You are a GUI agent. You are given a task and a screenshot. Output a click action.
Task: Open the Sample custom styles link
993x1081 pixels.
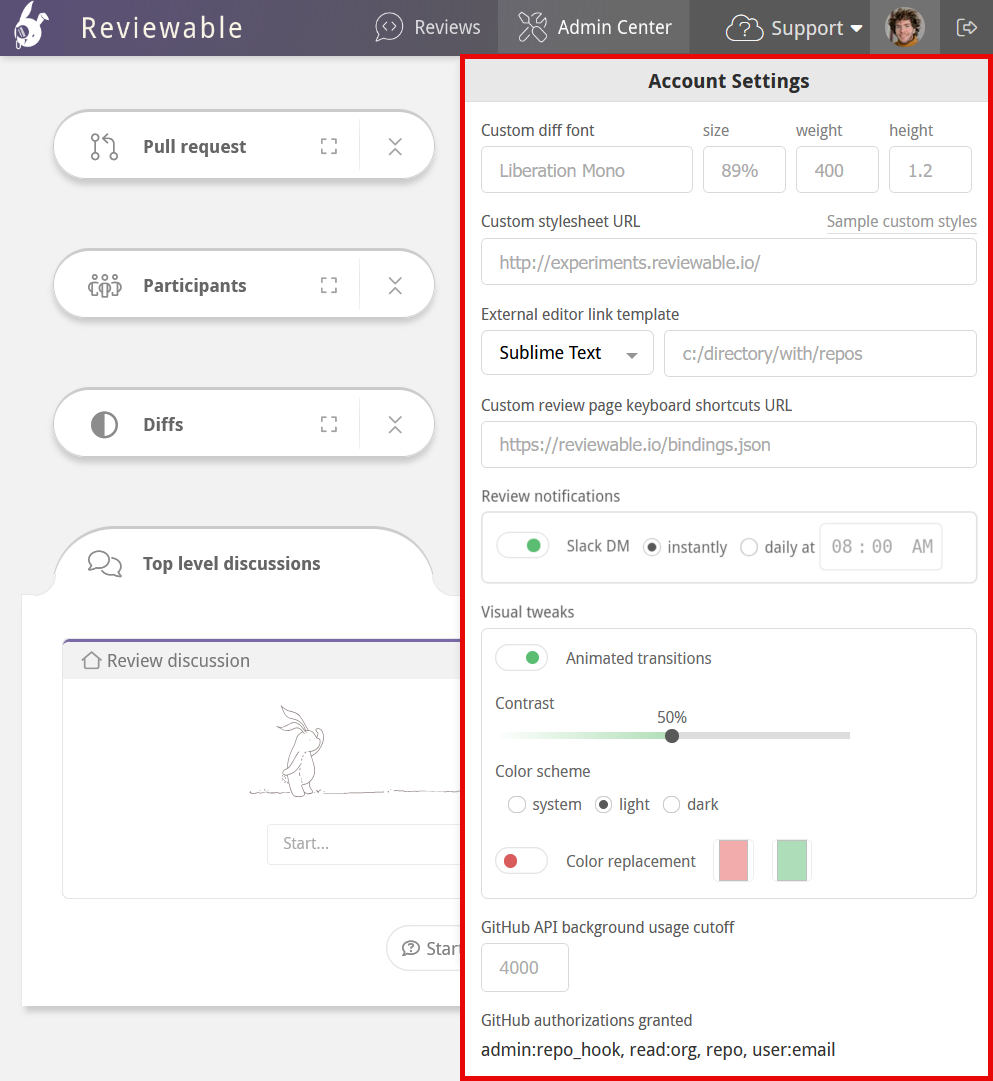point(901,221)
